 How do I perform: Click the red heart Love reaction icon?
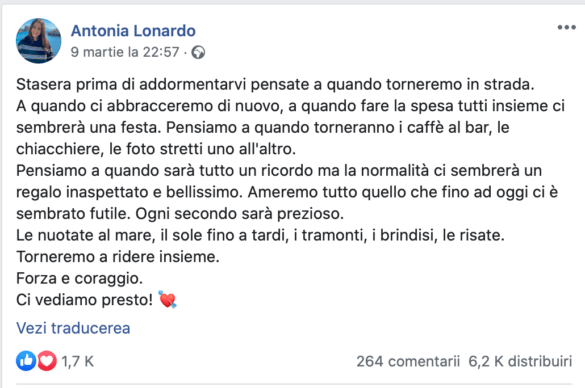47,361
